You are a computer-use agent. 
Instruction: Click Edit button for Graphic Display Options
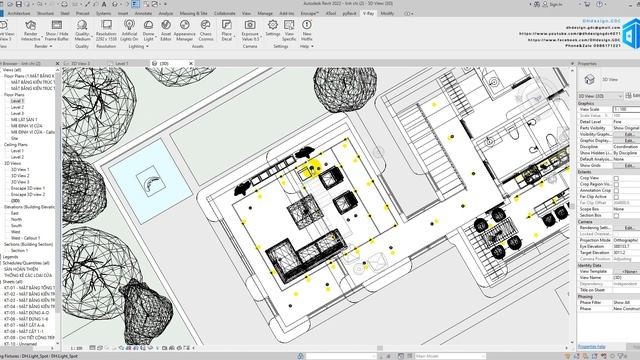628,140
